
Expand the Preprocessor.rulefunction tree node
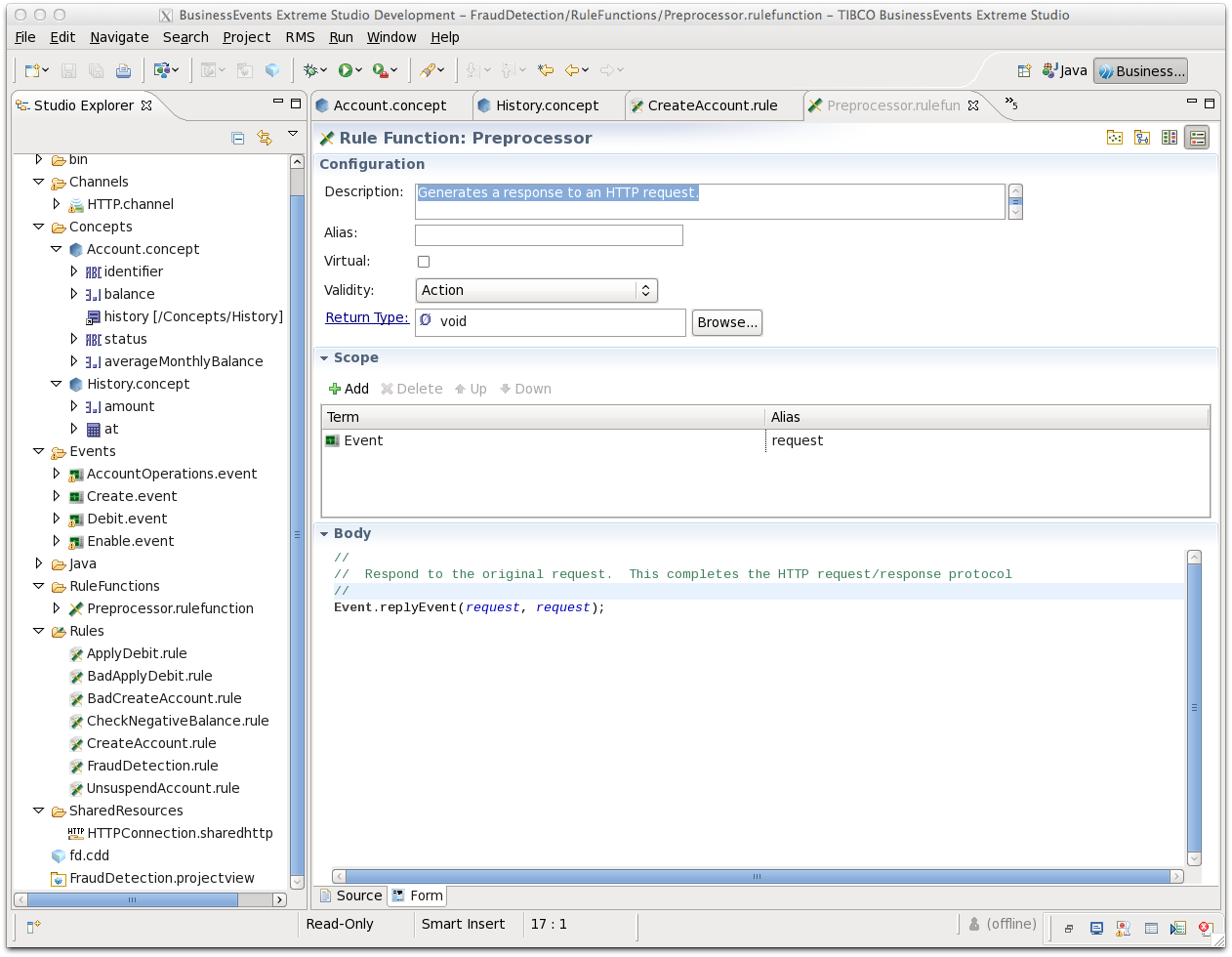tap(57, 608)
